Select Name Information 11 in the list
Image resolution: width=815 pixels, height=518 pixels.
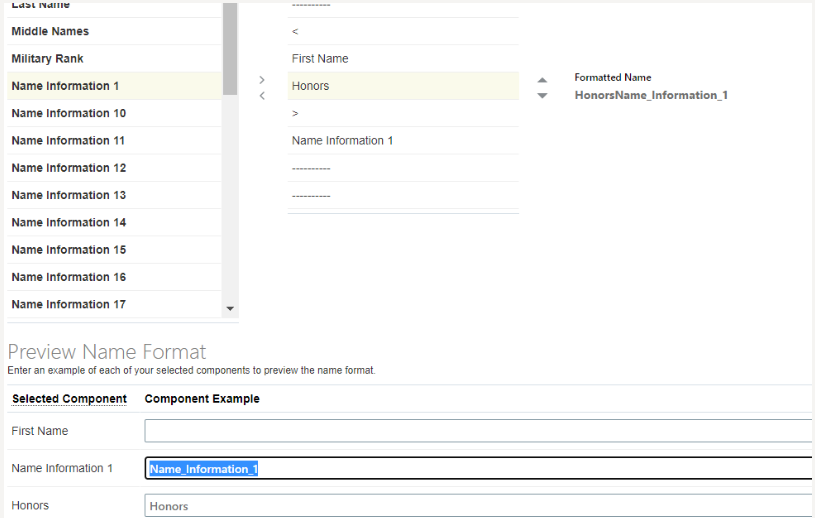(x=114, y=141)
